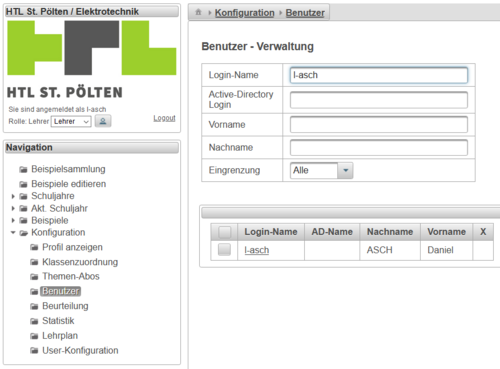The image size is (500, 369).
Task: Select Statistik in navigation
Action: (58, 321)
